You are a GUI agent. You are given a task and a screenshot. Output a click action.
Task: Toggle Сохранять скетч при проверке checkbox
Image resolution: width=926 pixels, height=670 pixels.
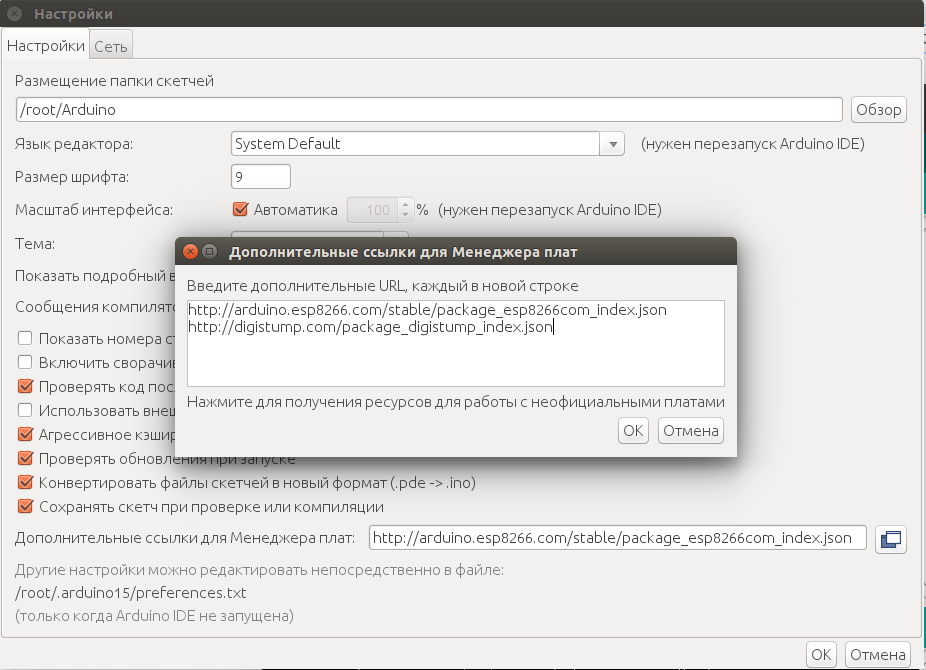26,507
